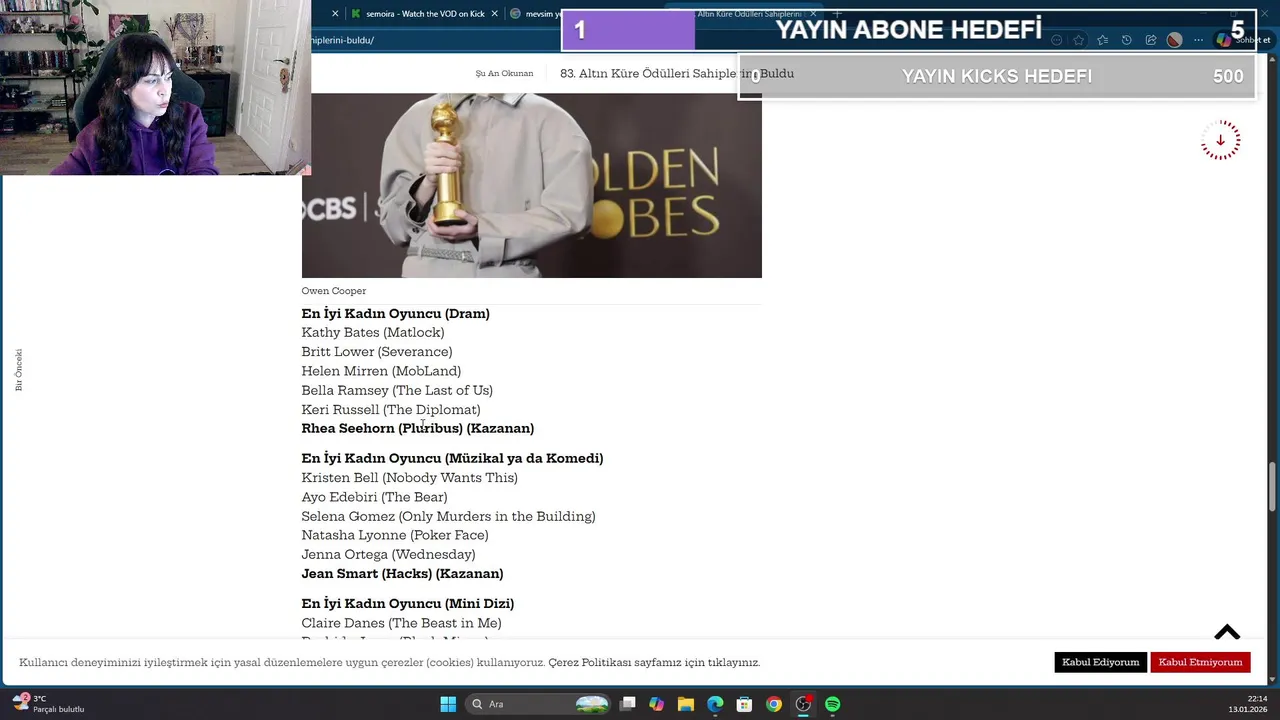This screenshot has height=720, width=1280.
Task: Click 'Kathy Bates (Matlock)' line
Action: 373,333
